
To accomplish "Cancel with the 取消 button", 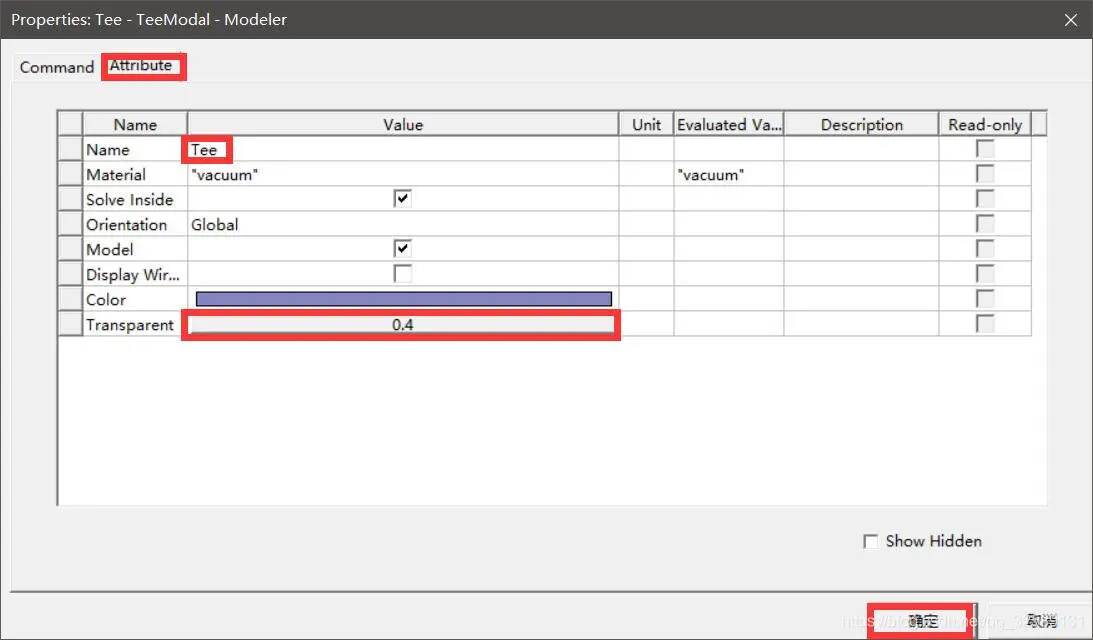I will coord(1041,620).
